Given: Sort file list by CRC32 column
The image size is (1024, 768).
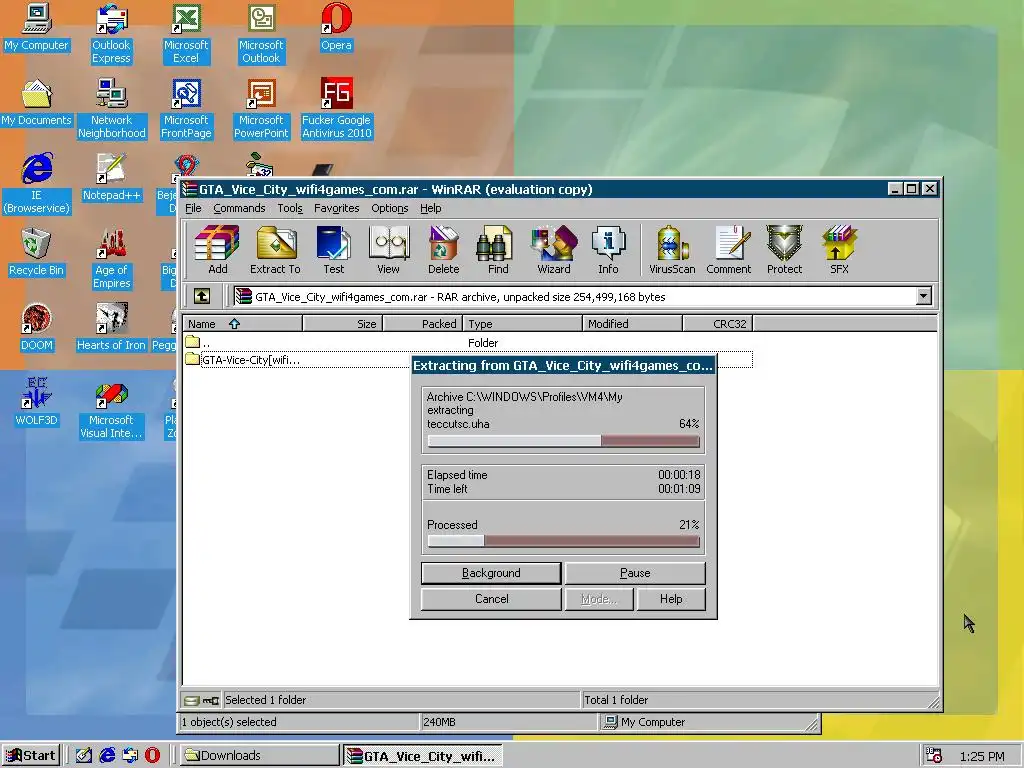Looking at the screenshot, I should (718, 323).
